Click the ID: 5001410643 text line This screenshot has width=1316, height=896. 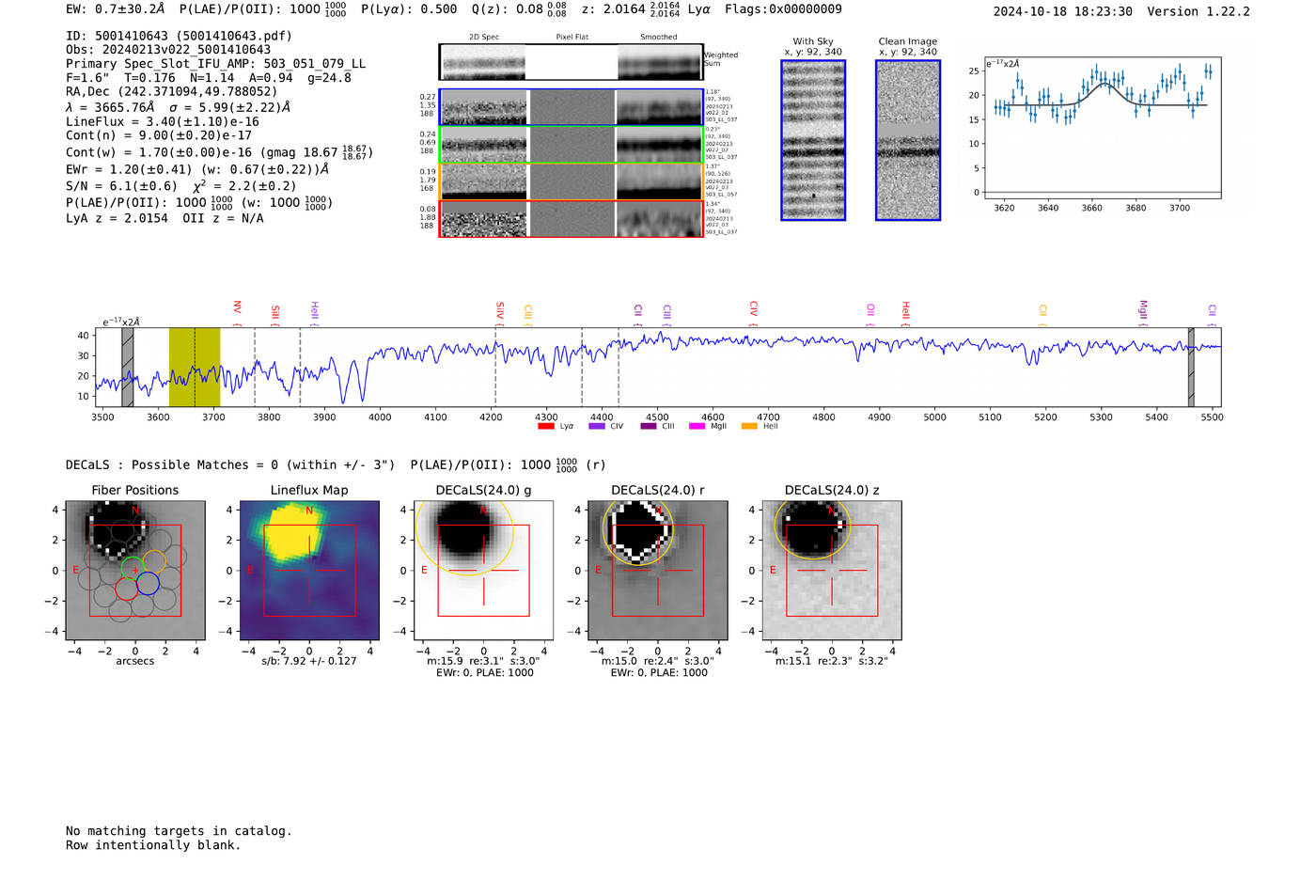pos(179,36)
